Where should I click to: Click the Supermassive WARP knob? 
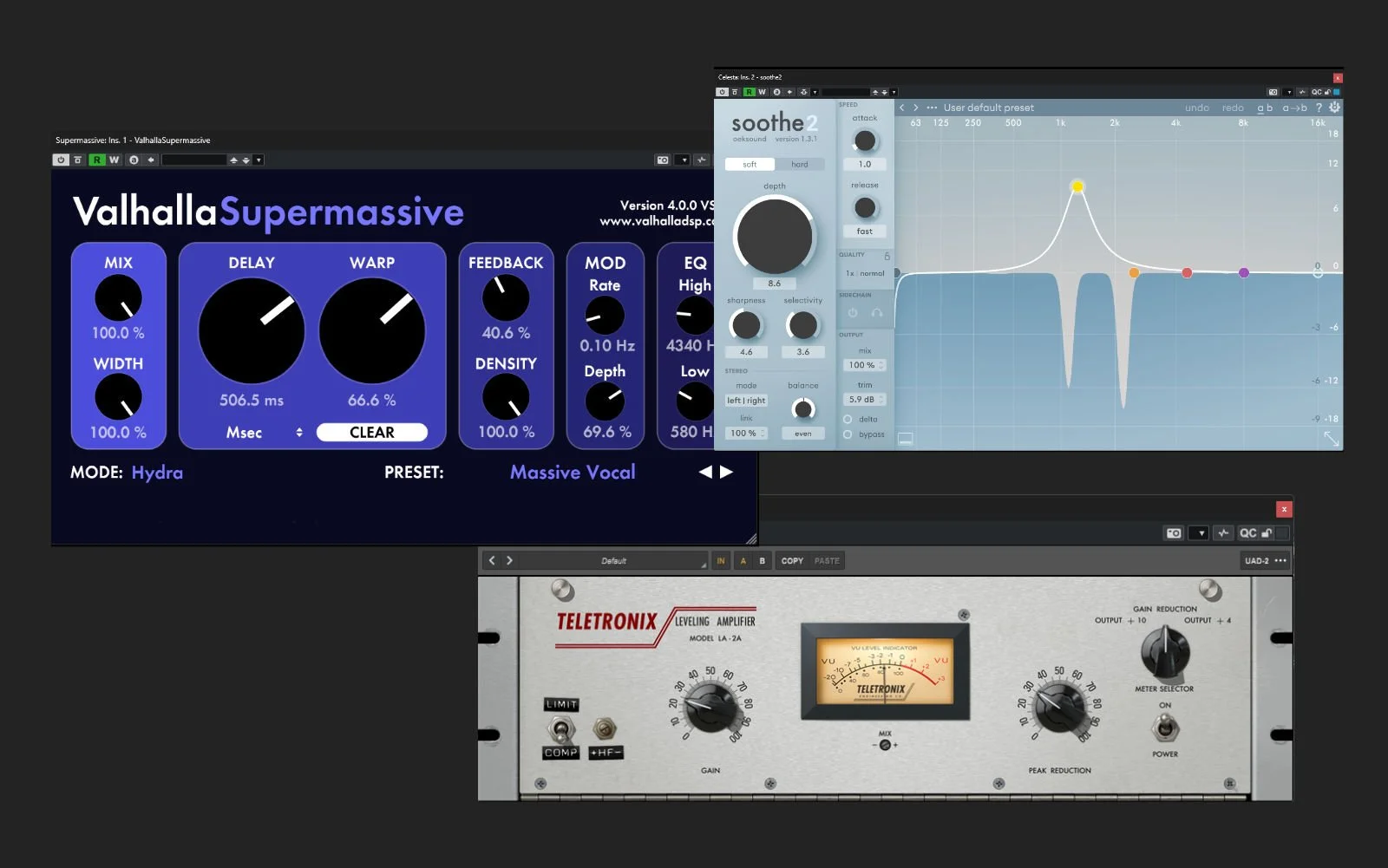pos(372,330)
